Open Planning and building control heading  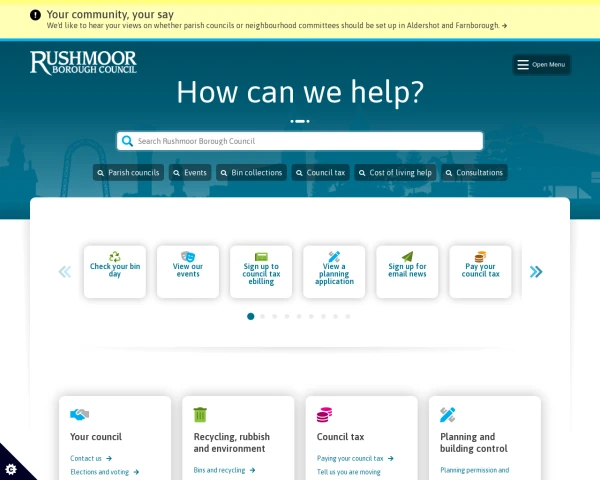coord(474,442)
